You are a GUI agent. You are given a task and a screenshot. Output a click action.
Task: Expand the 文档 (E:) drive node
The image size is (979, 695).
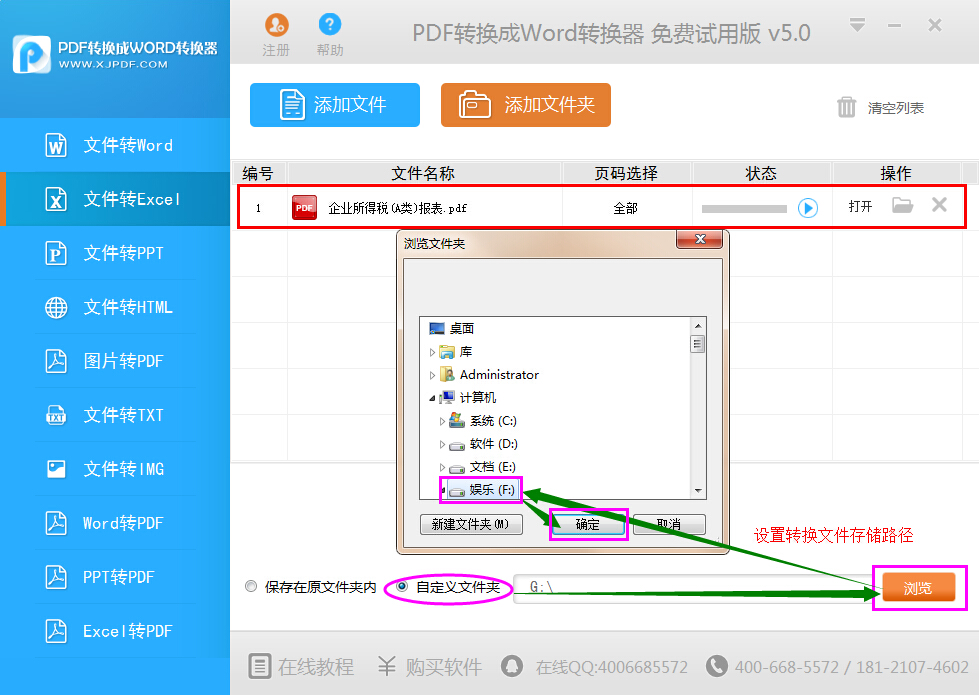coord(442,468)
